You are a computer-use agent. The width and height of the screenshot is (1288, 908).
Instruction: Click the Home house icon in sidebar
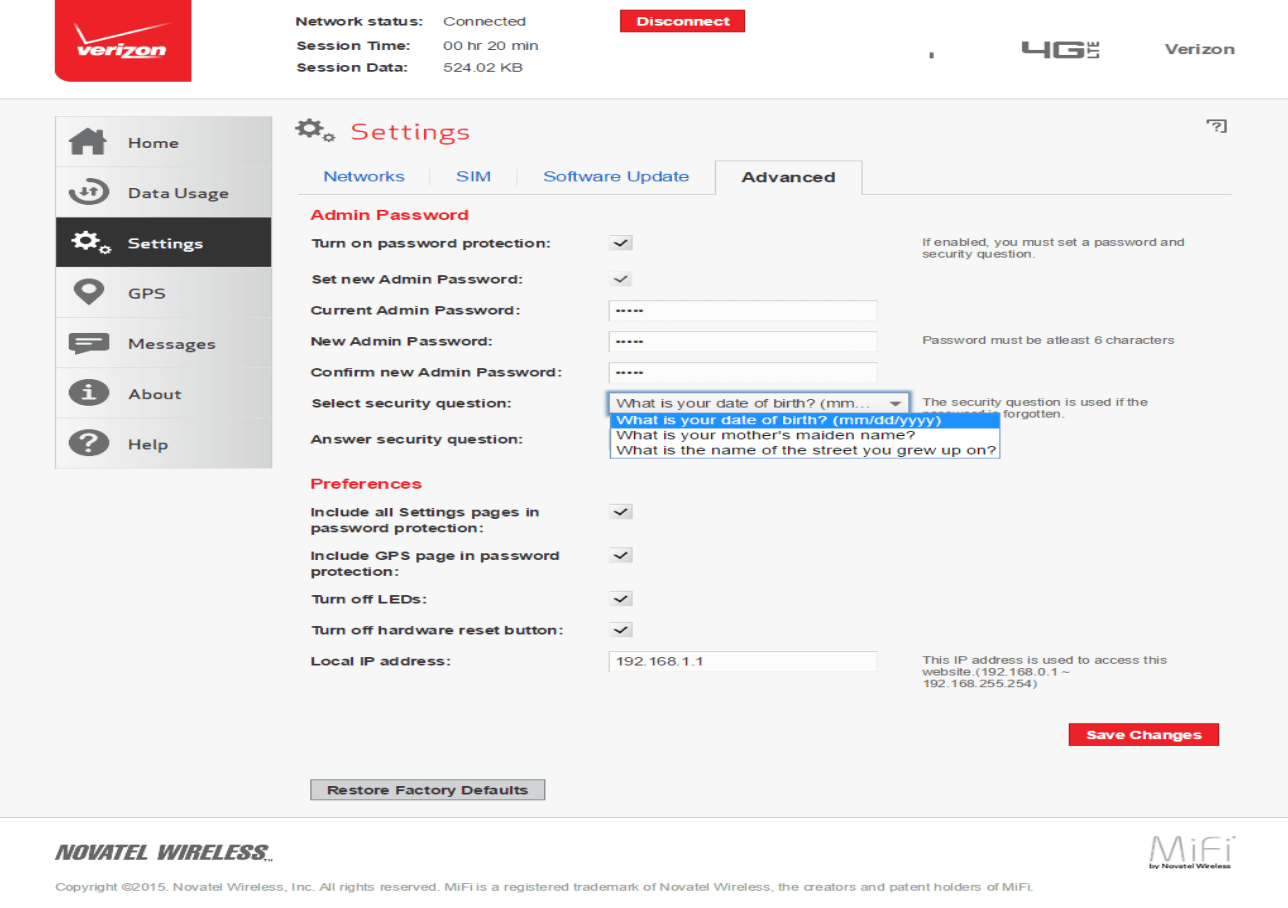click(x=88, y=143)
